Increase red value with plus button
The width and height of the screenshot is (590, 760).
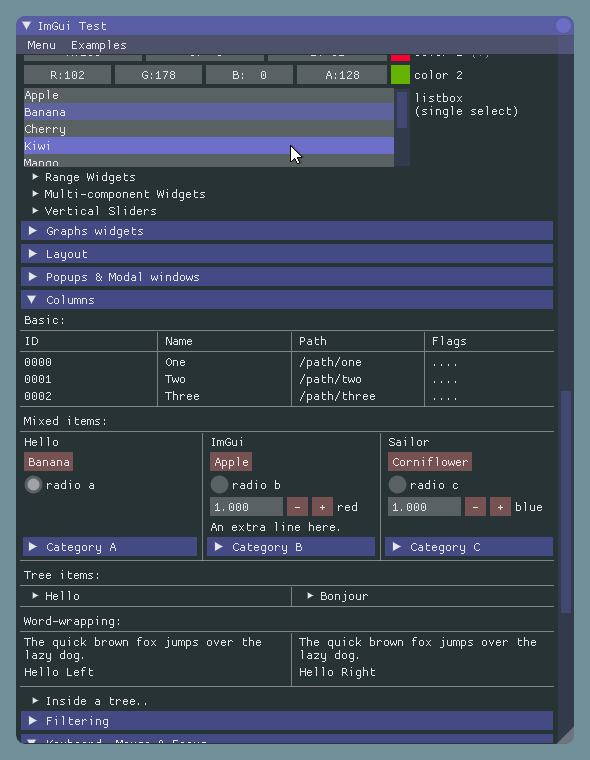322,507
